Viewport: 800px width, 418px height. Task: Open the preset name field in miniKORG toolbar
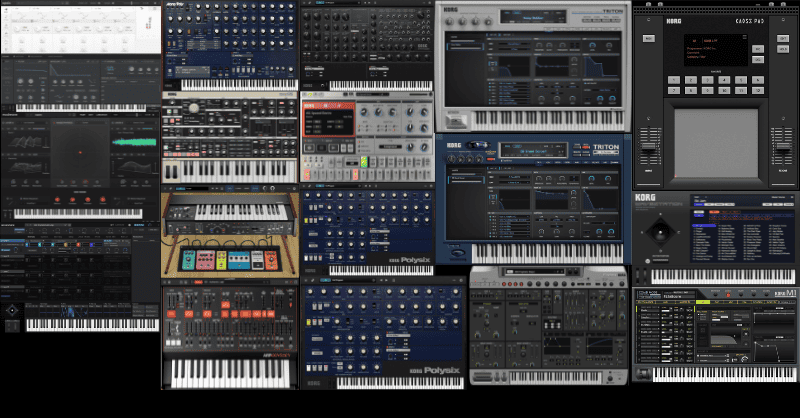[193, 188]
